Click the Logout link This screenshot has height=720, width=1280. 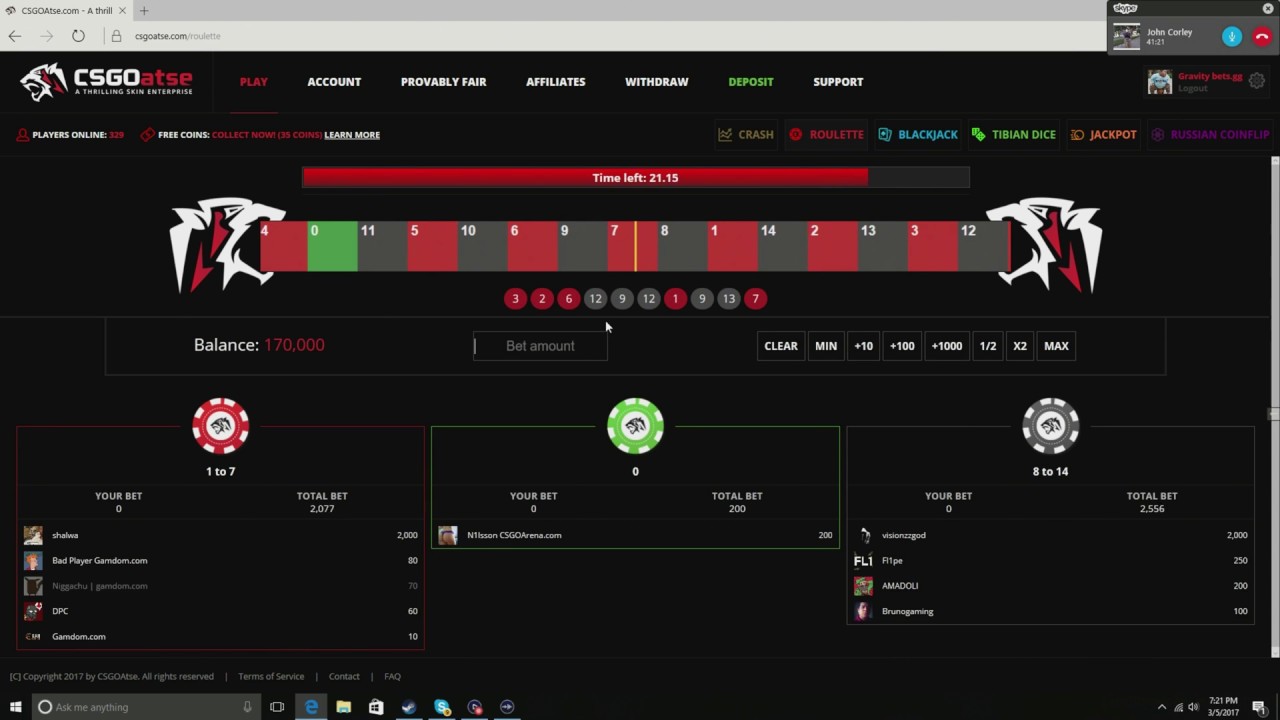click(x=1192, y=88)
